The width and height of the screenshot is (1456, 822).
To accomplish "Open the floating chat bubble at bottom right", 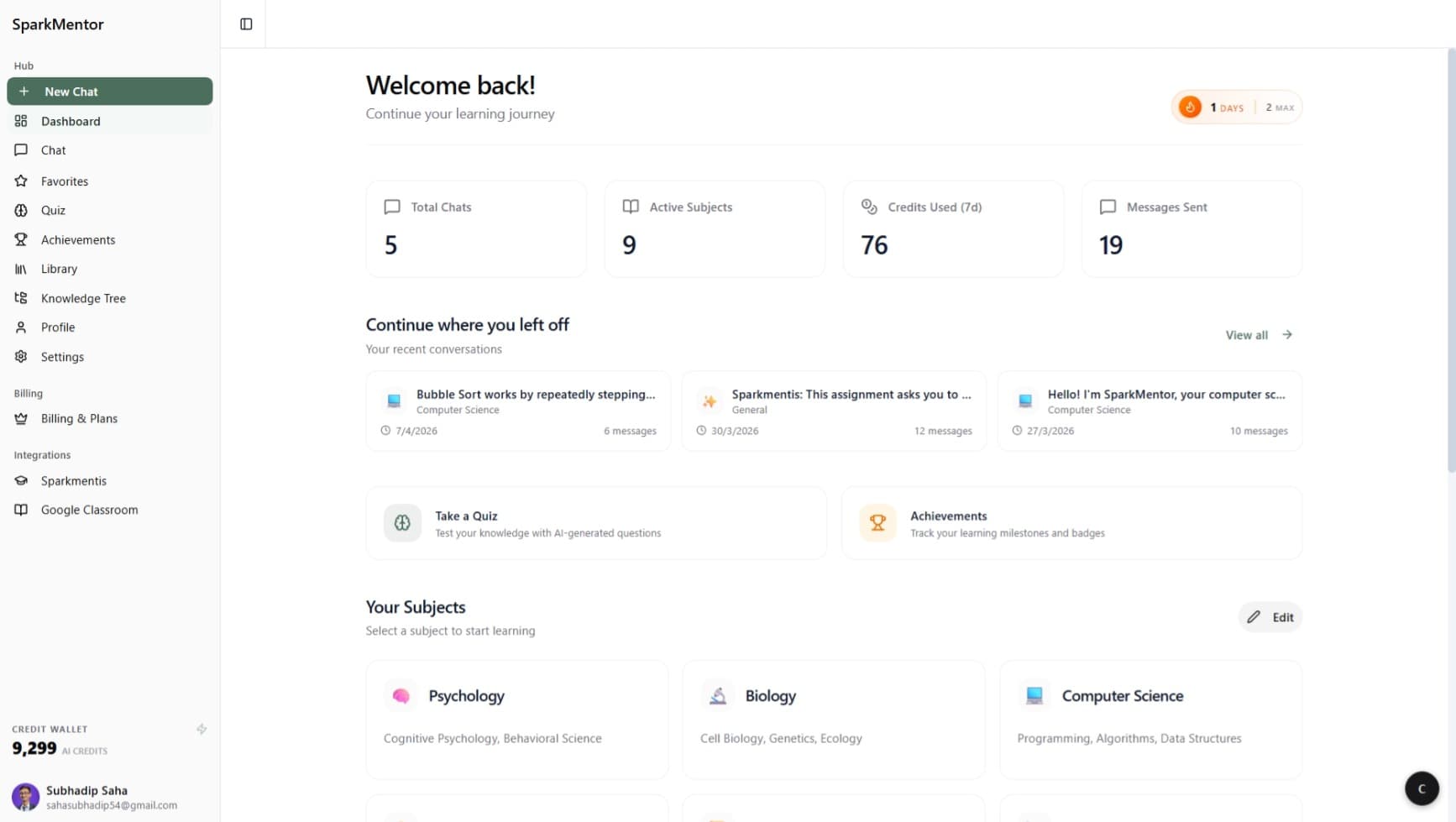I will tap(1421, 788).
